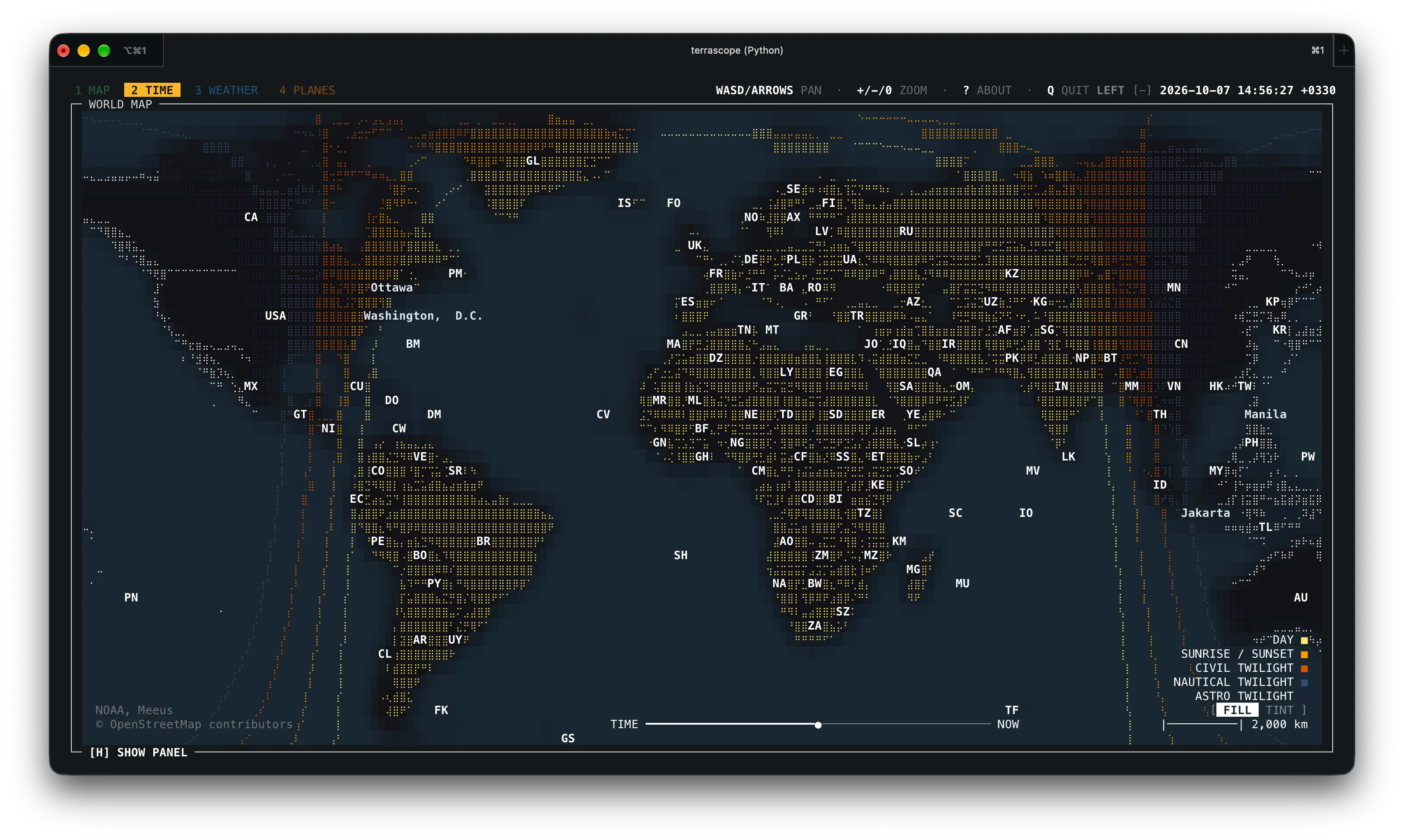The image size is (1404, 840).
Task: Open the 4 PLANES tab
Action: tap(307, 90)
